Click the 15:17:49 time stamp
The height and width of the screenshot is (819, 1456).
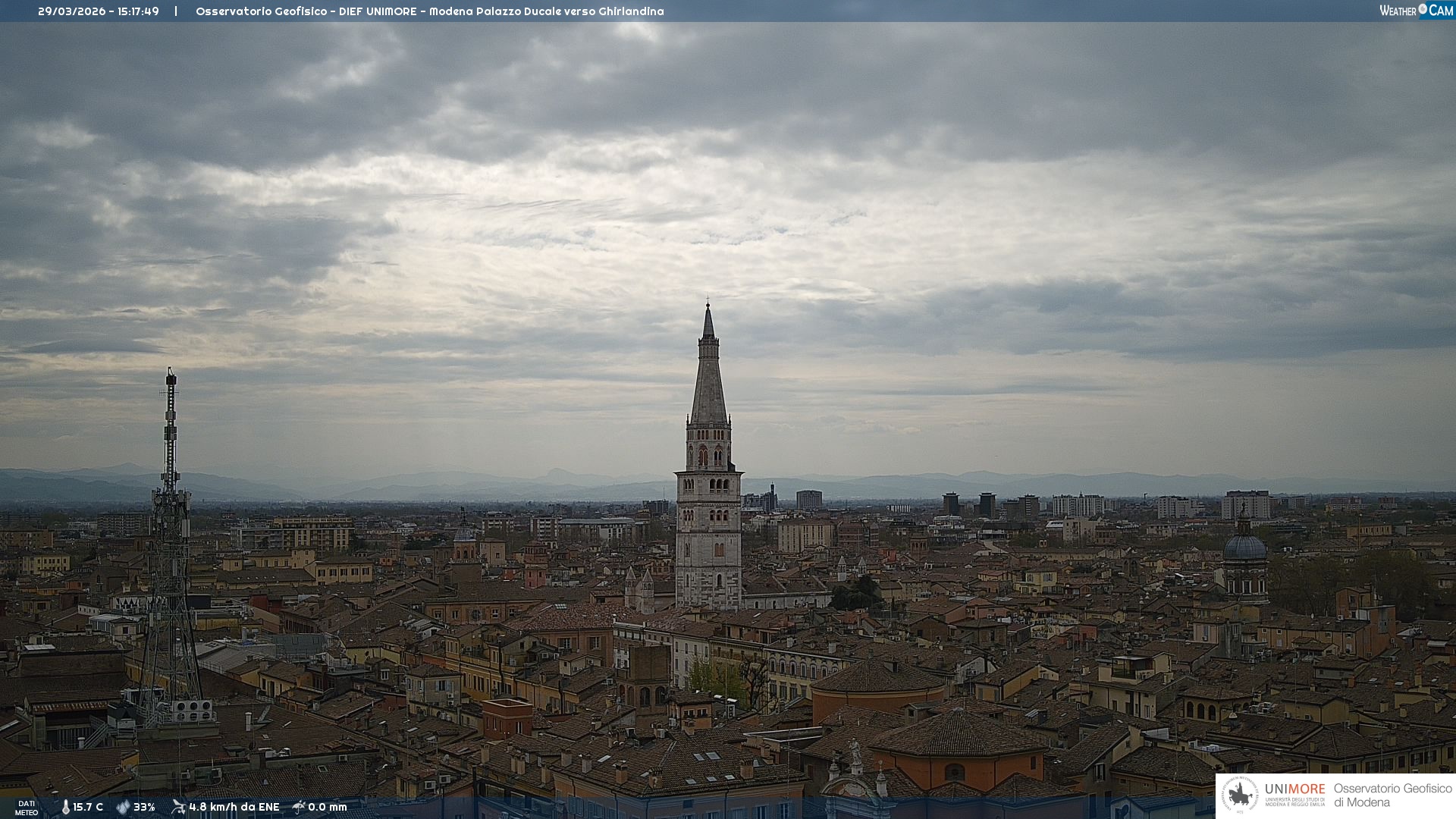138,11
